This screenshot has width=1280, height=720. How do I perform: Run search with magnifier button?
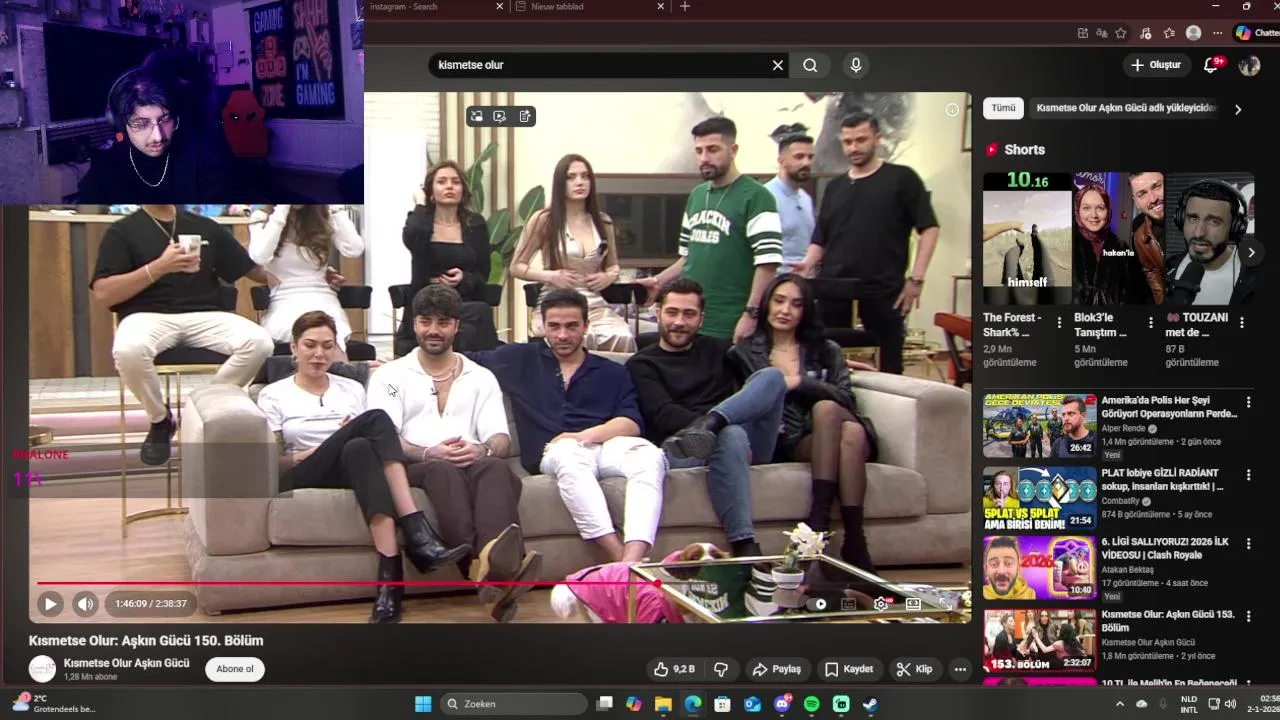pos(810,65)
